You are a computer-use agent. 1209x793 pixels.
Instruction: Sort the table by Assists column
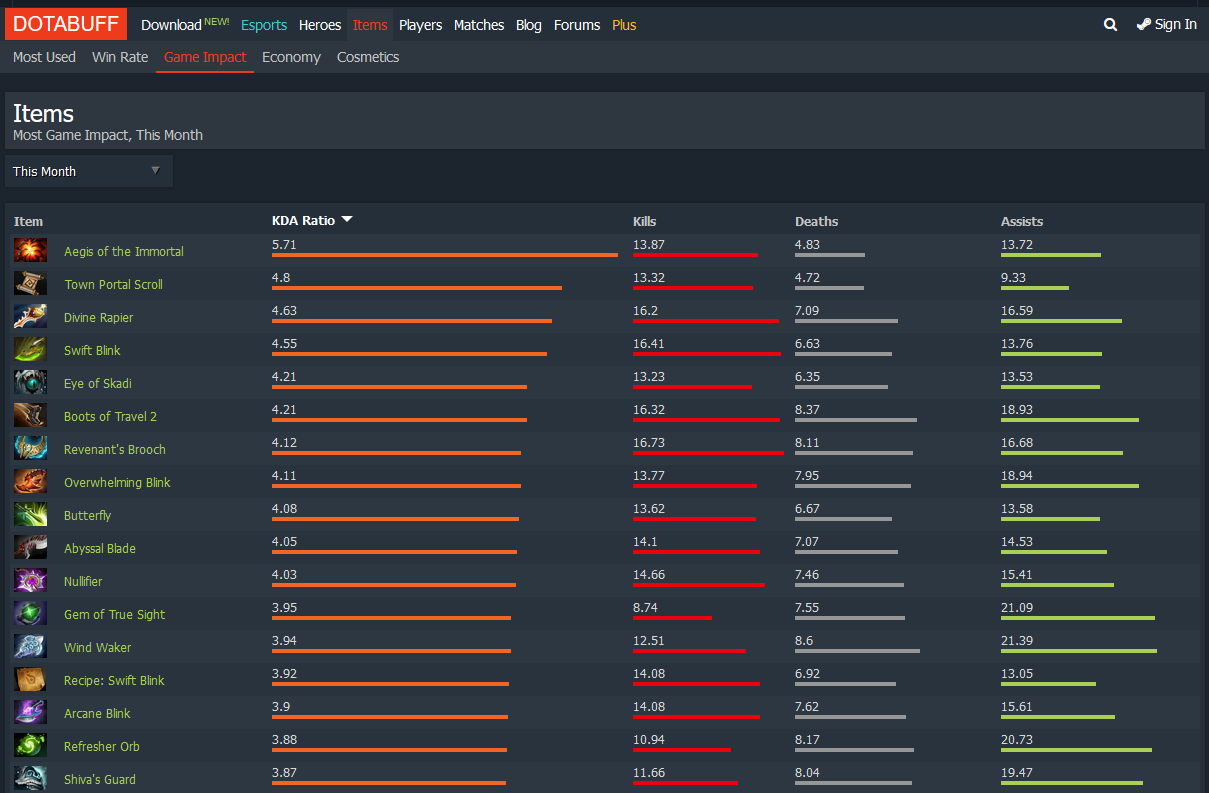1022,221
